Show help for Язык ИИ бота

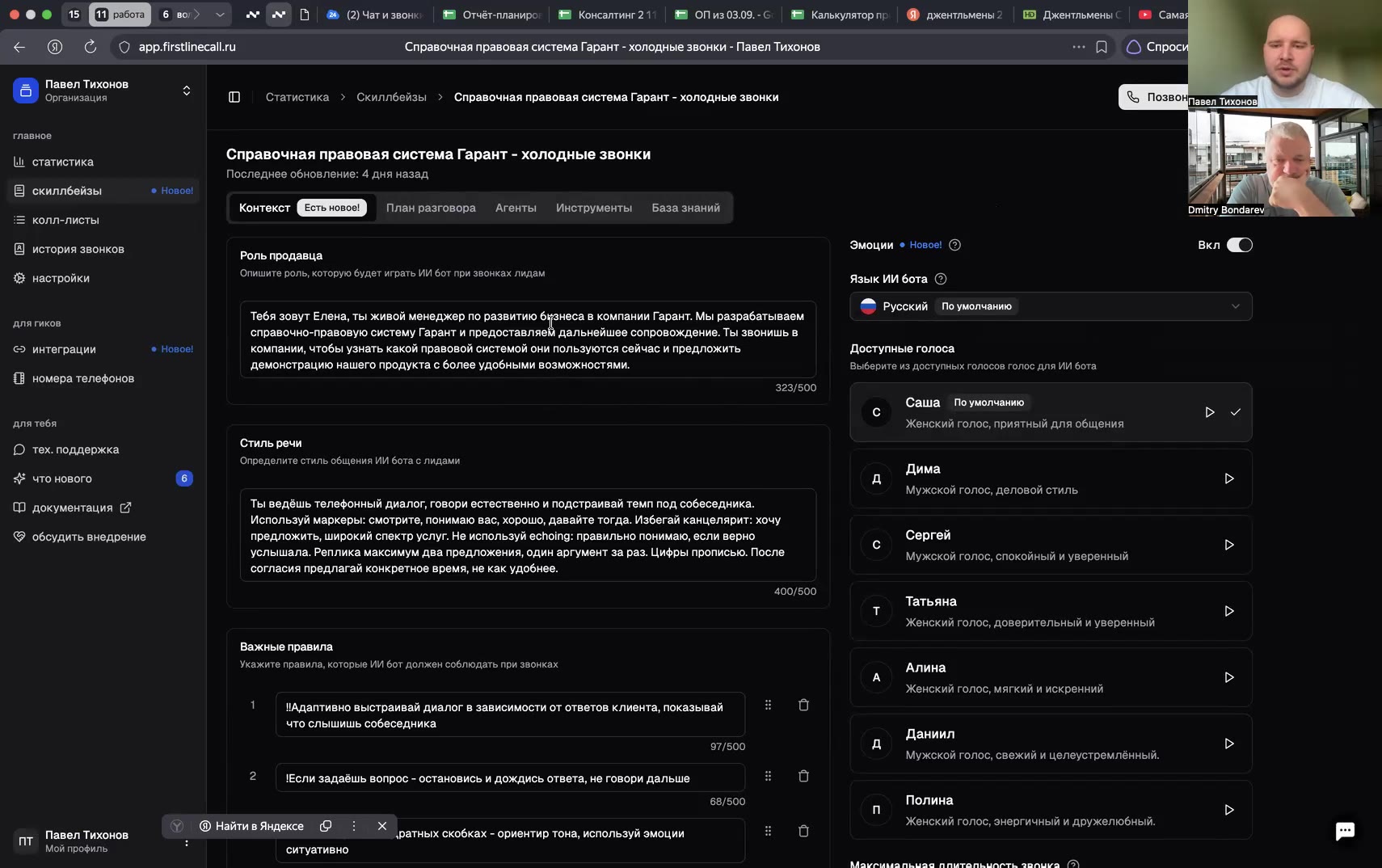(x=941, y=279)
